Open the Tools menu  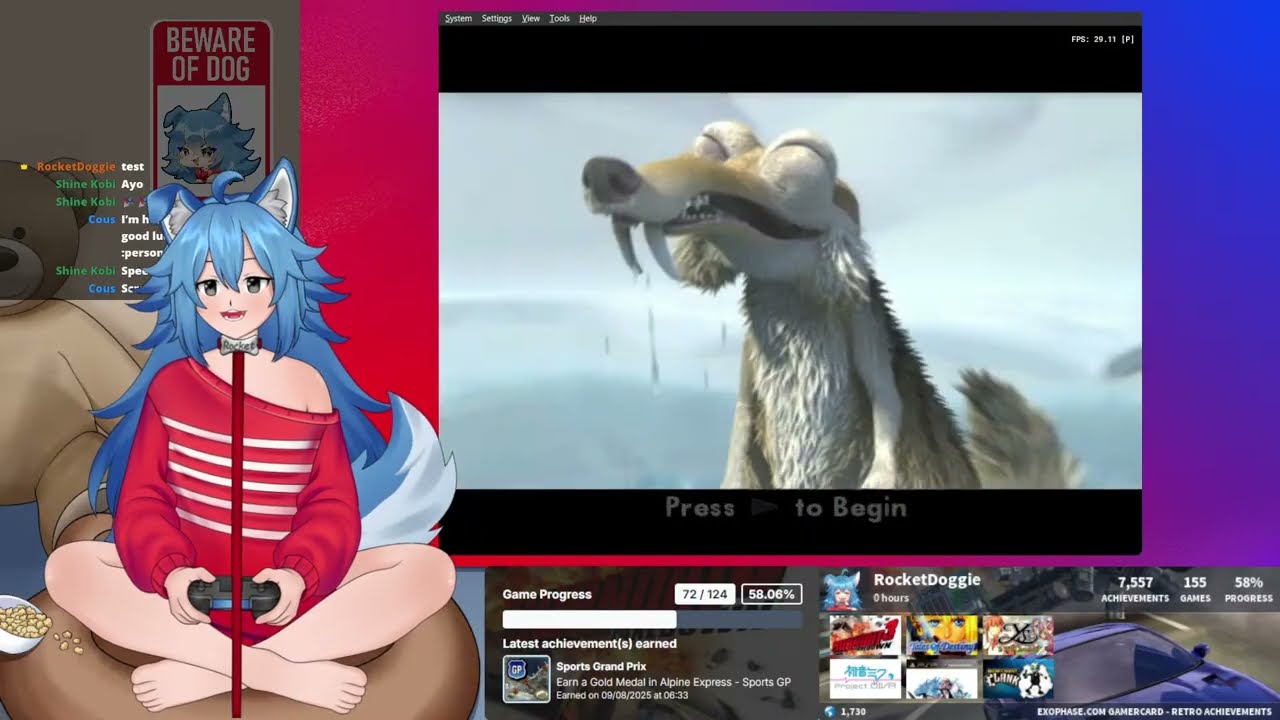pyautogui.click(x=559, y=18)
